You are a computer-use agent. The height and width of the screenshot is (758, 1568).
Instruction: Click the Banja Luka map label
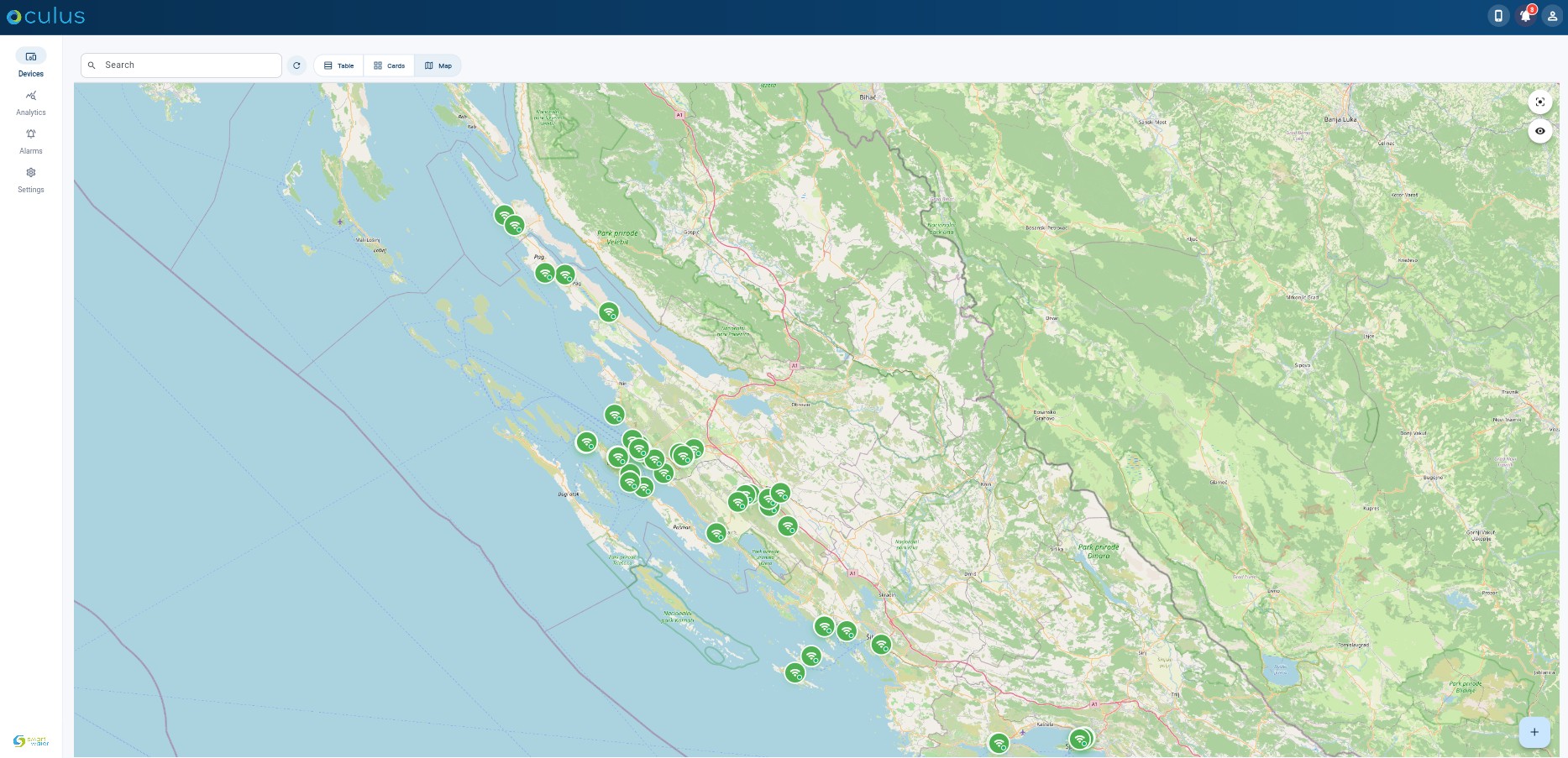[1340, 119]
